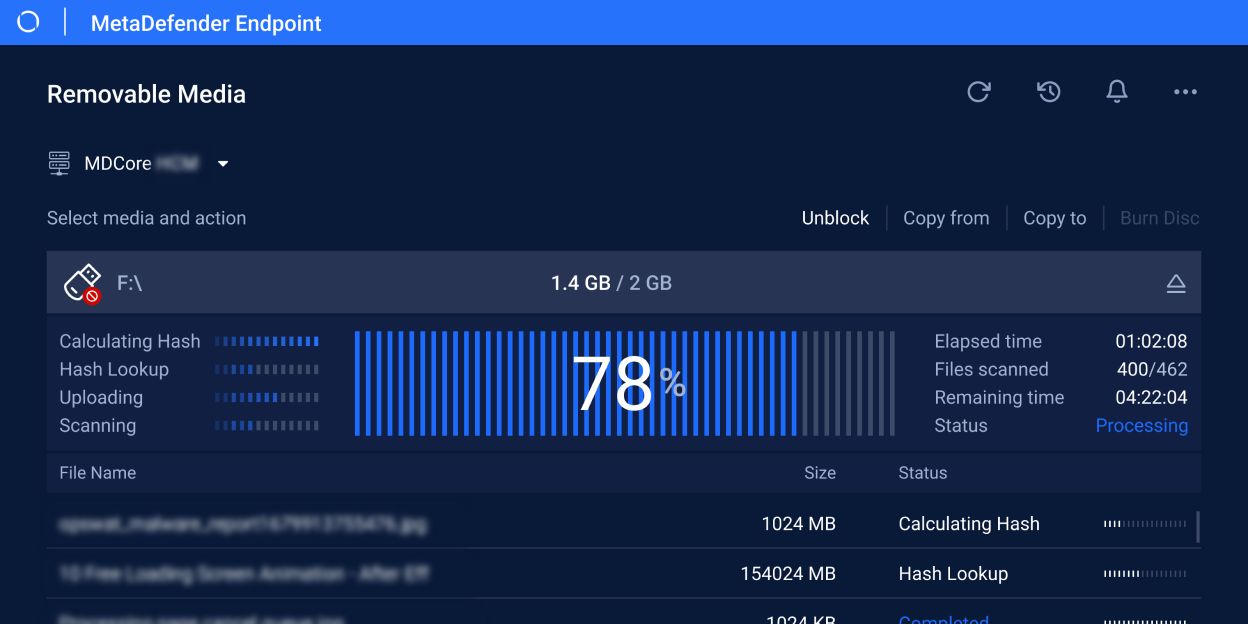
Task: Click the Burn Disc option
Action: pyautogui.click(x=1159, y=218)
